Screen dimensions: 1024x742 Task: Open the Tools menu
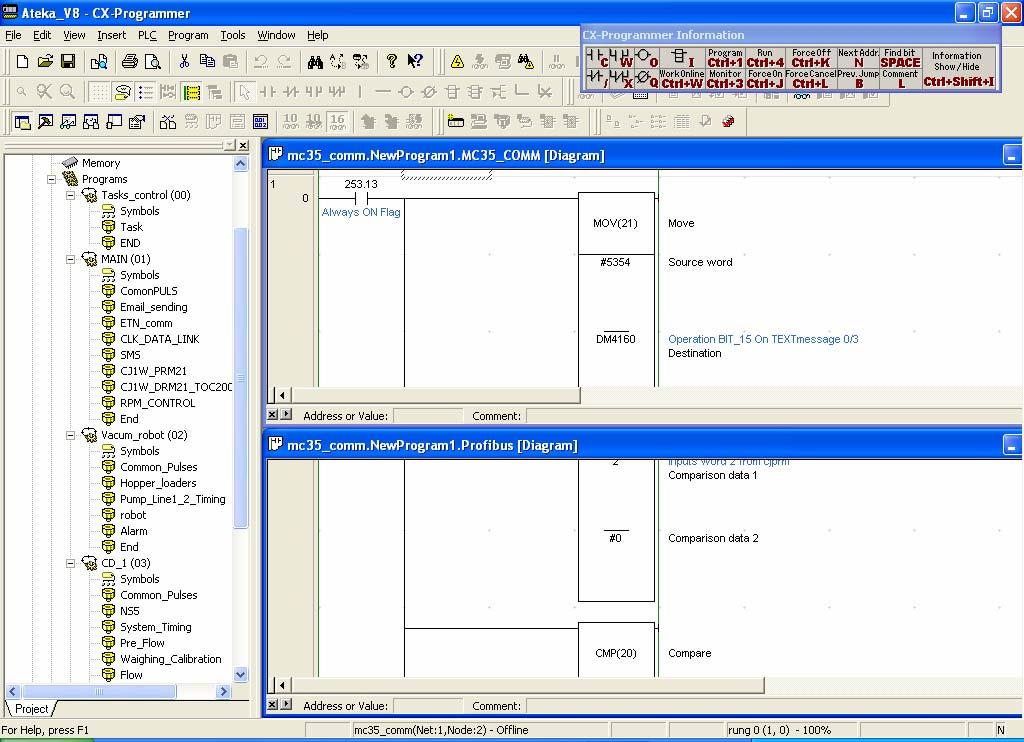(x=232, y=35)
